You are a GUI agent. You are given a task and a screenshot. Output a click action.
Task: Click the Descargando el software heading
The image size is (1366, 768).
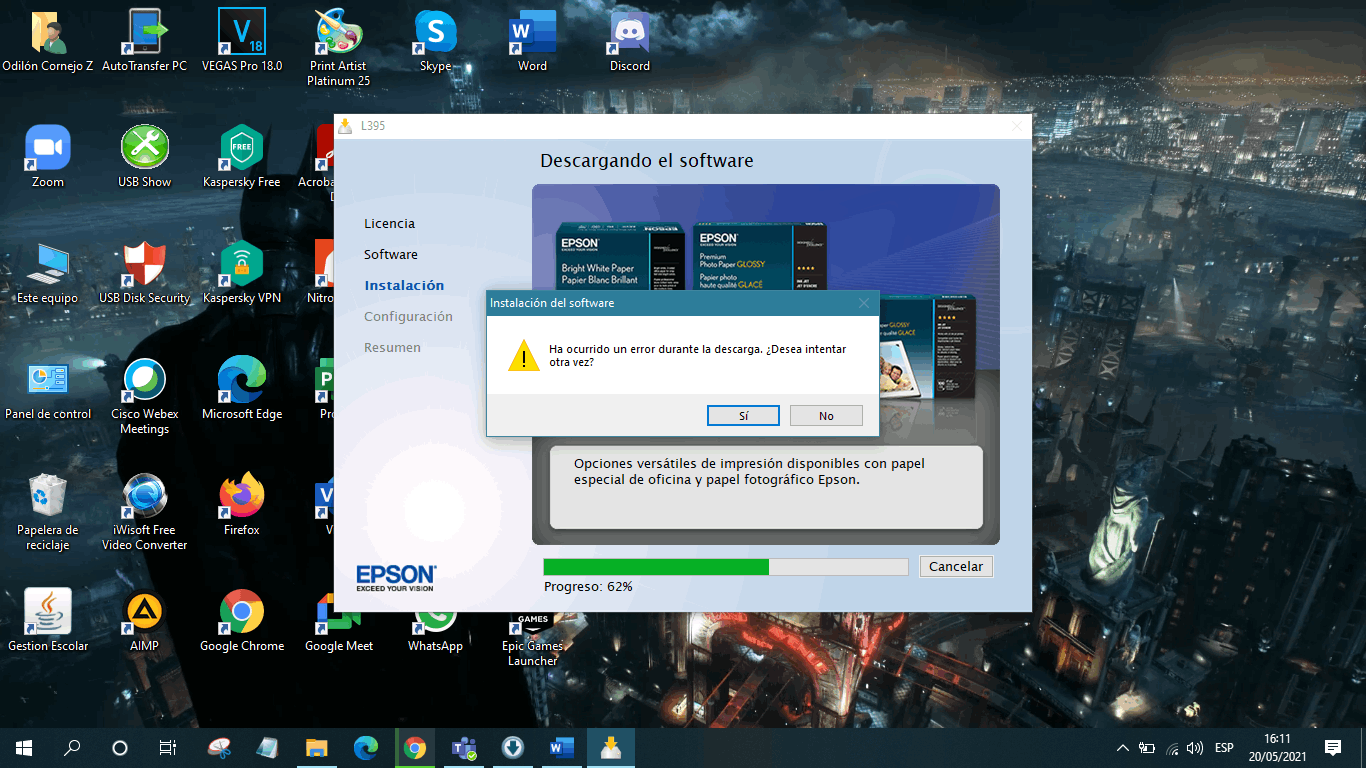point(647,161)
